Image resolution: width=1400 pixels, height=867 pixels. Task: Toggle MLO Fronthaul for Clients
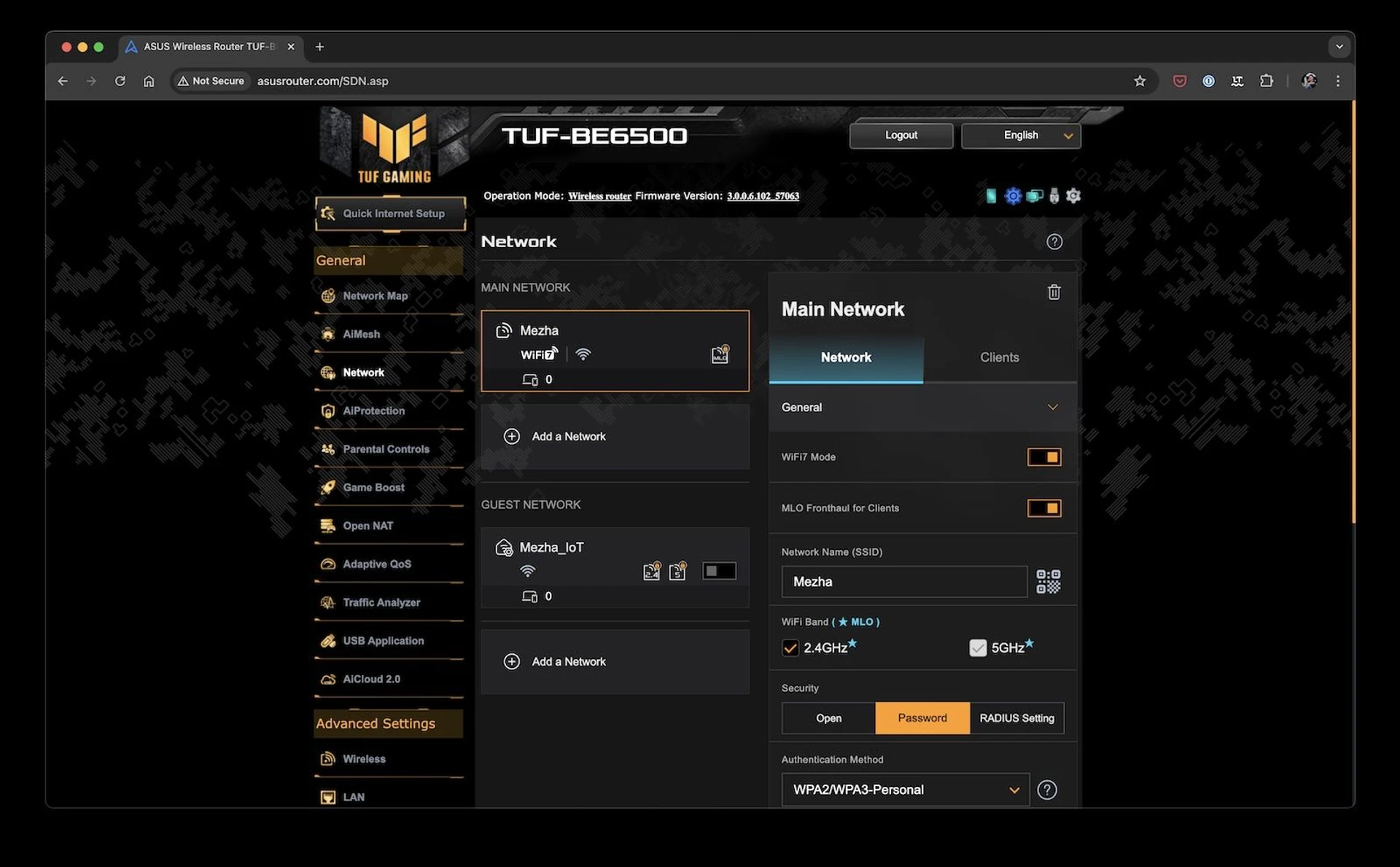click(1044, 508)
